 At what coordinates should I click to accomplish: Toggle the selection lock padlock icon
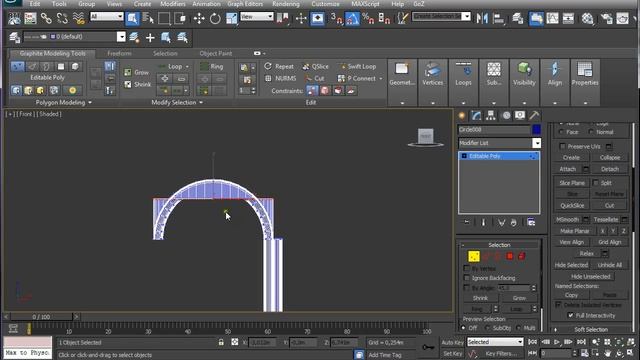(x=221, y=342)
